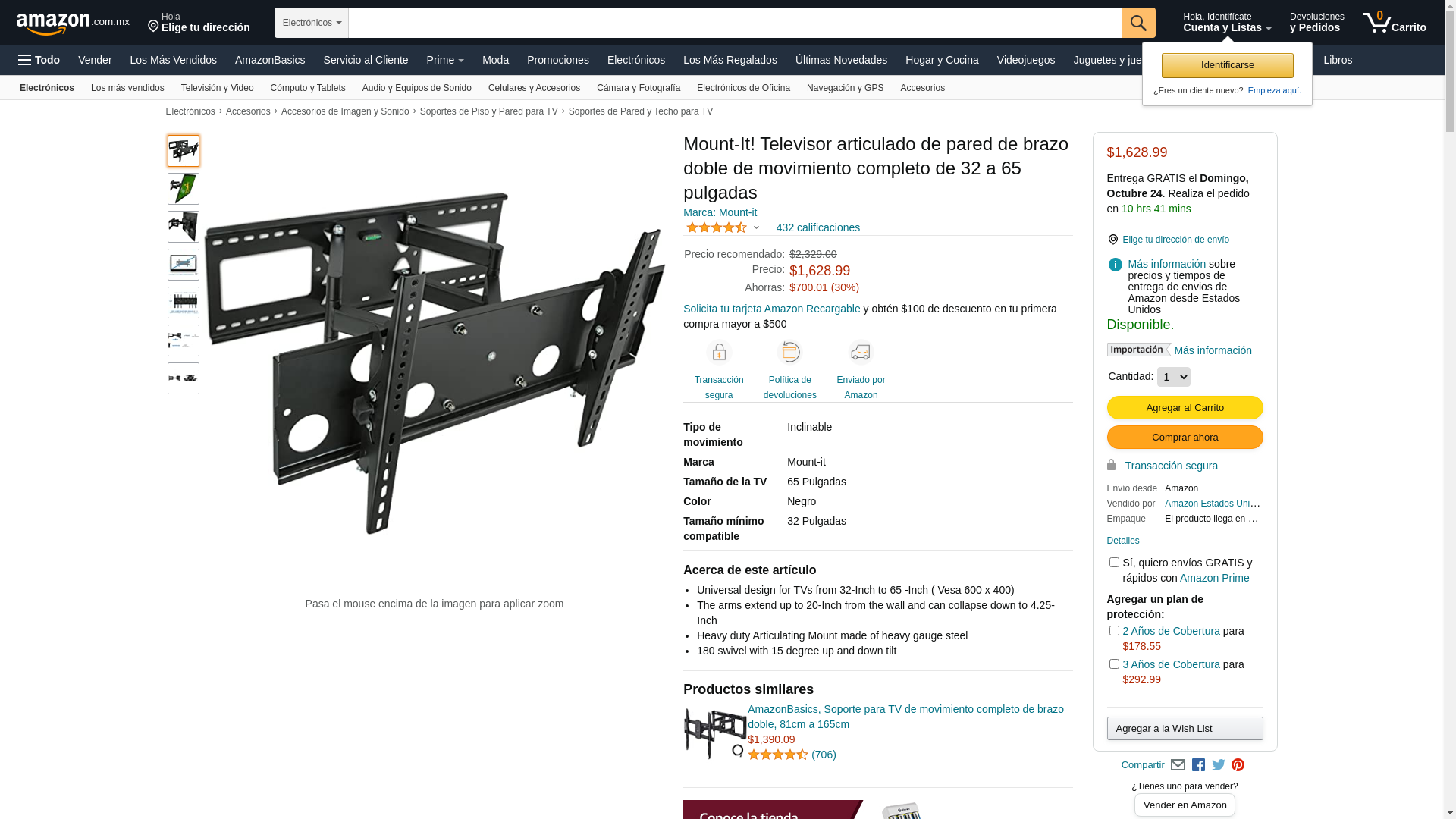The height and width of the screenshot is (819, 1456).
Task: Enable 3 Años de Cobertura protection plan
Action: point(1114,664)
